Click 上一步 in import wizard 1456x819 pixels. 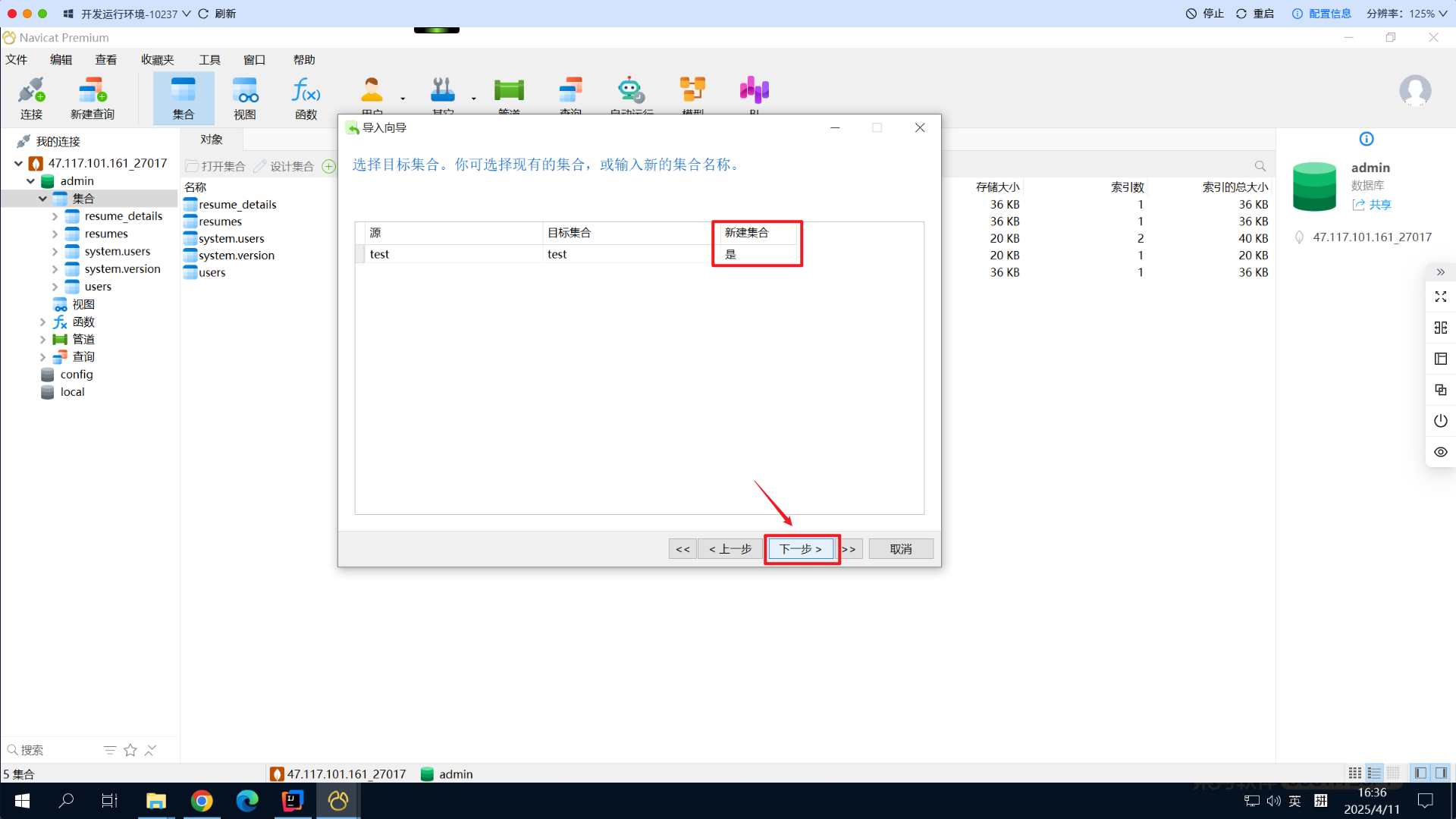click(x=730, y=549)
